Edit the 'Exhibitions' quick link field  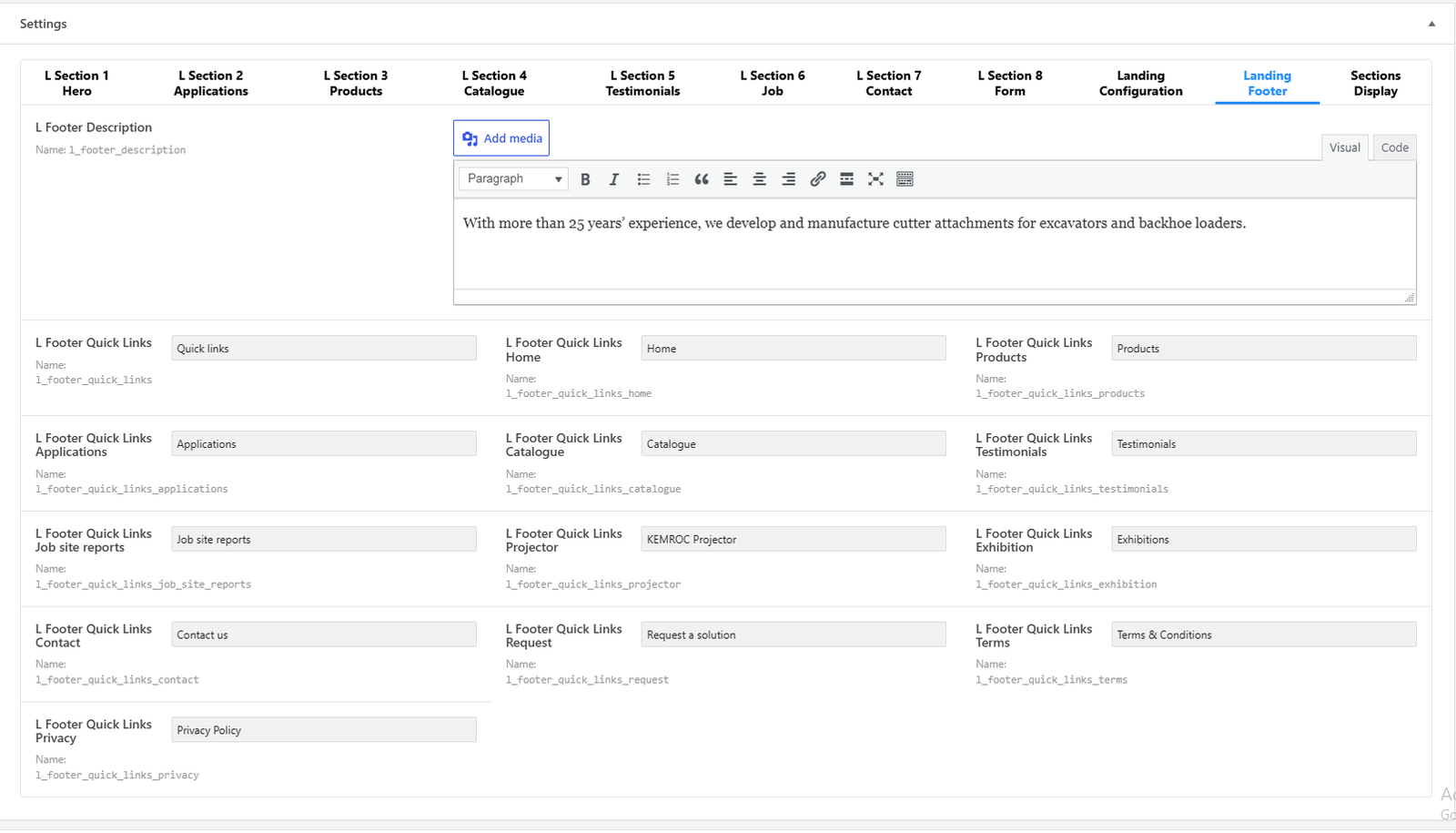click(x=1264, y=540)
